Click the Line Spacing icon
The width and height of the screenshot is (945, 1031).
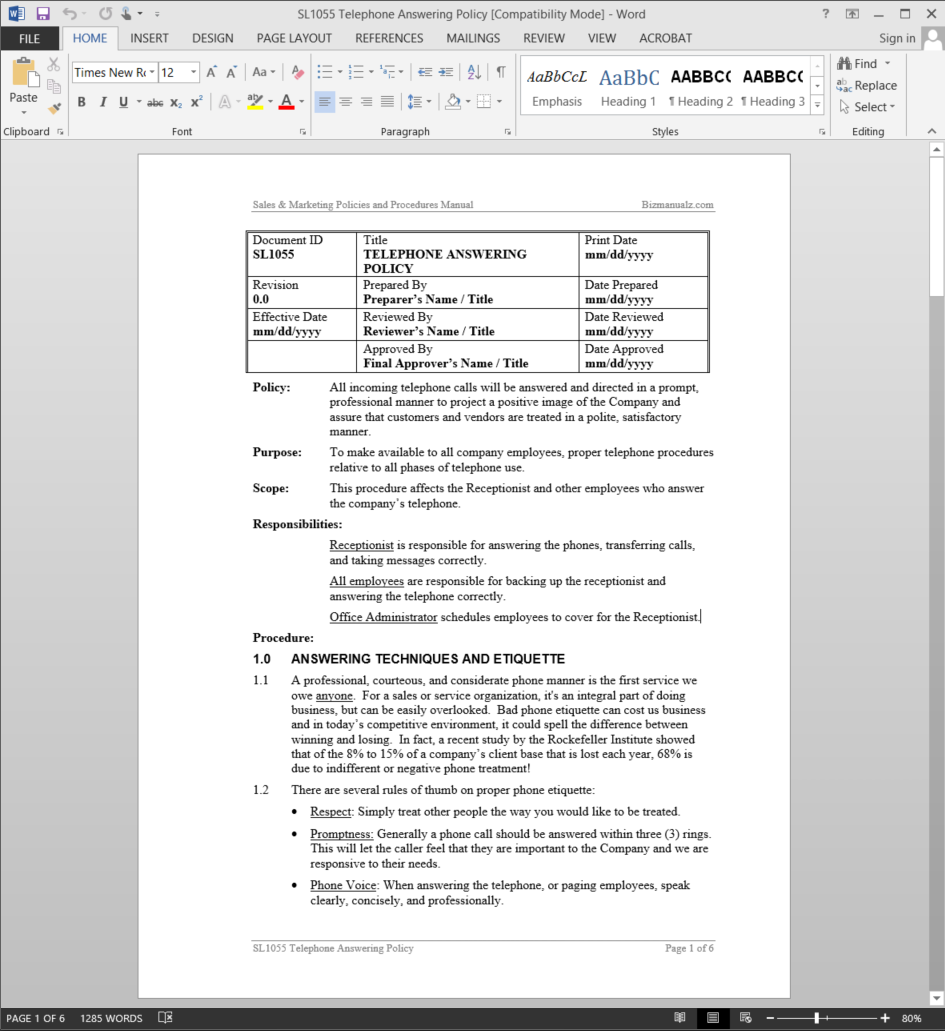tap(415, 102)
